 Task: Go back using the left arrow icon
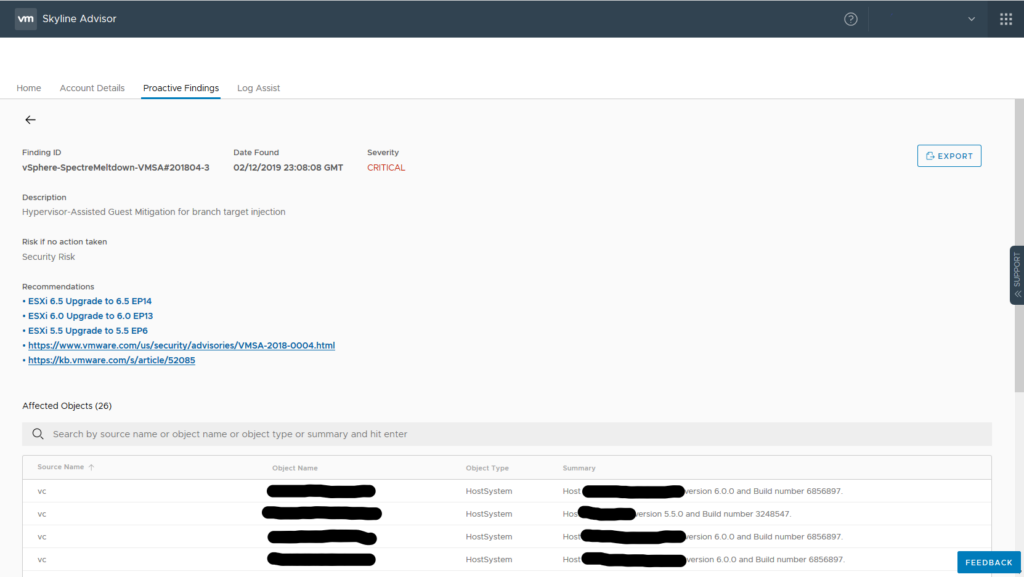pyautogui.click(x=30, y=119)
